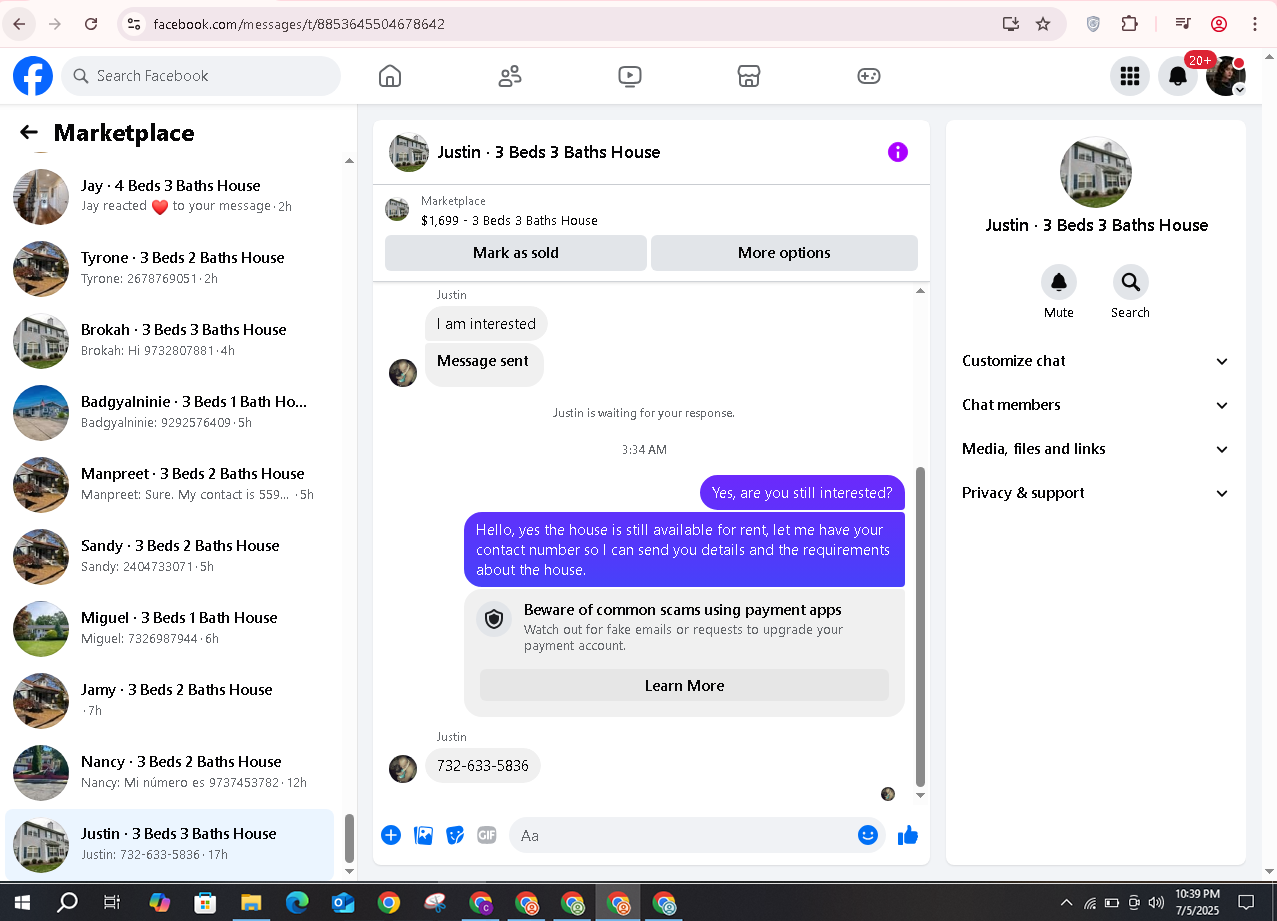Image resolution: width=1277 pixels, height=921 pixels.
Task: Open Microsoft Edge from the taskbar
Action: click(297, 903)
